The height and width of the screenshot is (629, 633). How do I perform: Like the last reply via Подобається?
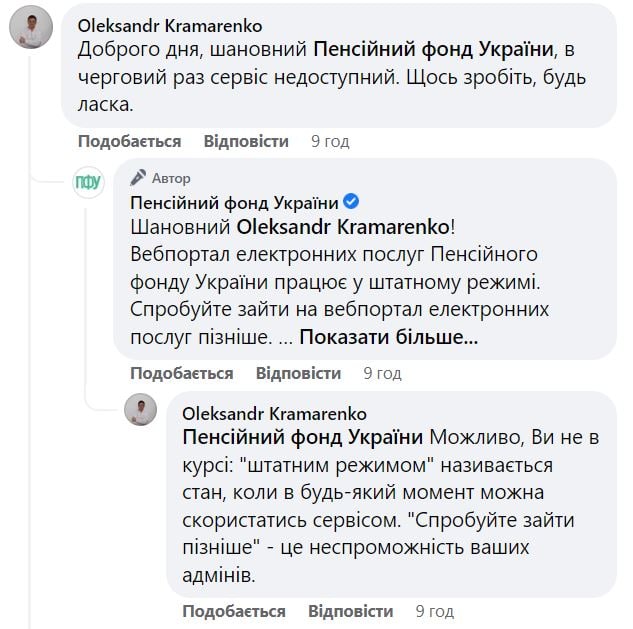(234, 611)
